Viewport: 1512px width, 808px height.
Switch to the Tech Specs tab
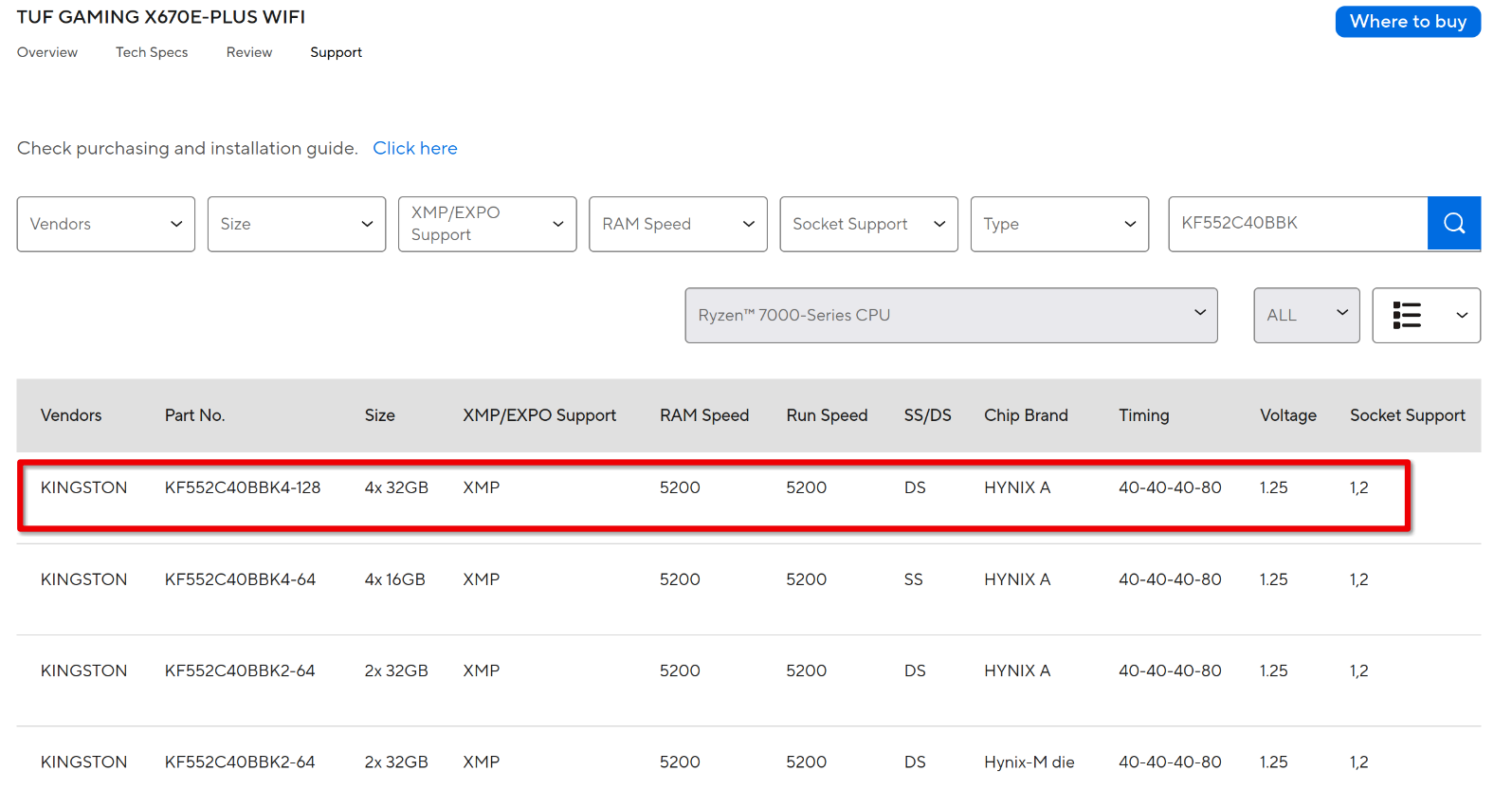pos(152,52)
